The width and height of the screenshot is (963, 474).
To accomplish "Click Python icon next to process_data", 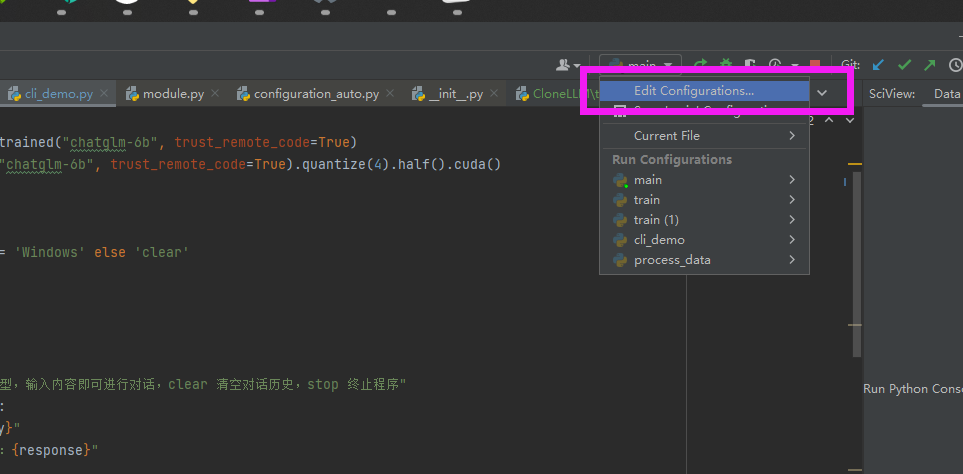I will [620, 260].
